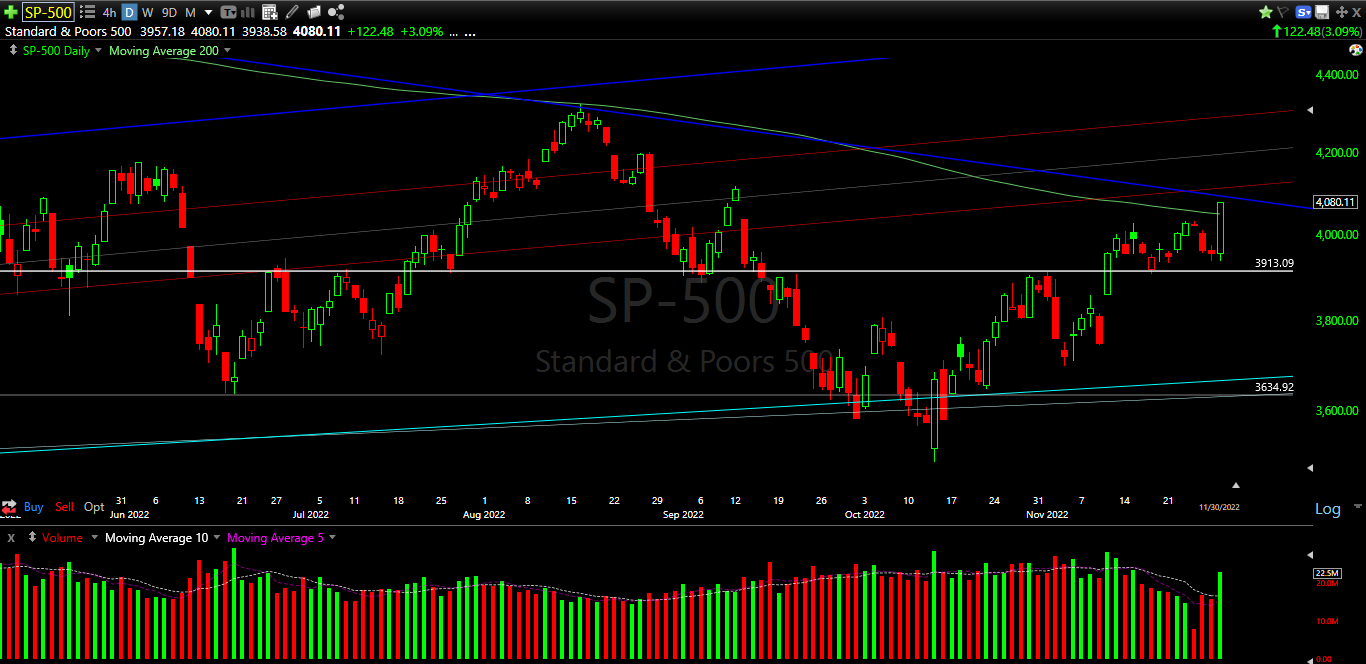Open the blue S dropdown in top right
The height and width of the screenshot is (664, 1366).
click(1304, 12)
